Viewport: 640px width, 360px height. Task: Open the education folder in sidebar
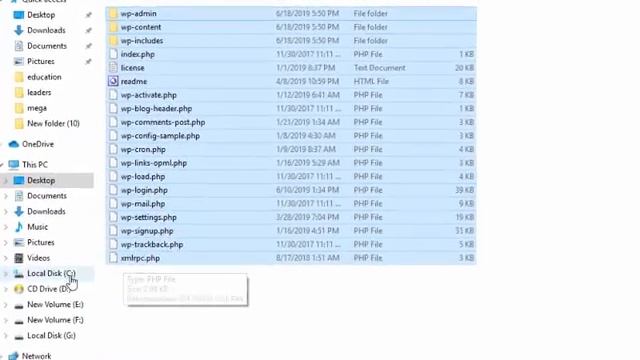(x=44, y=77)
